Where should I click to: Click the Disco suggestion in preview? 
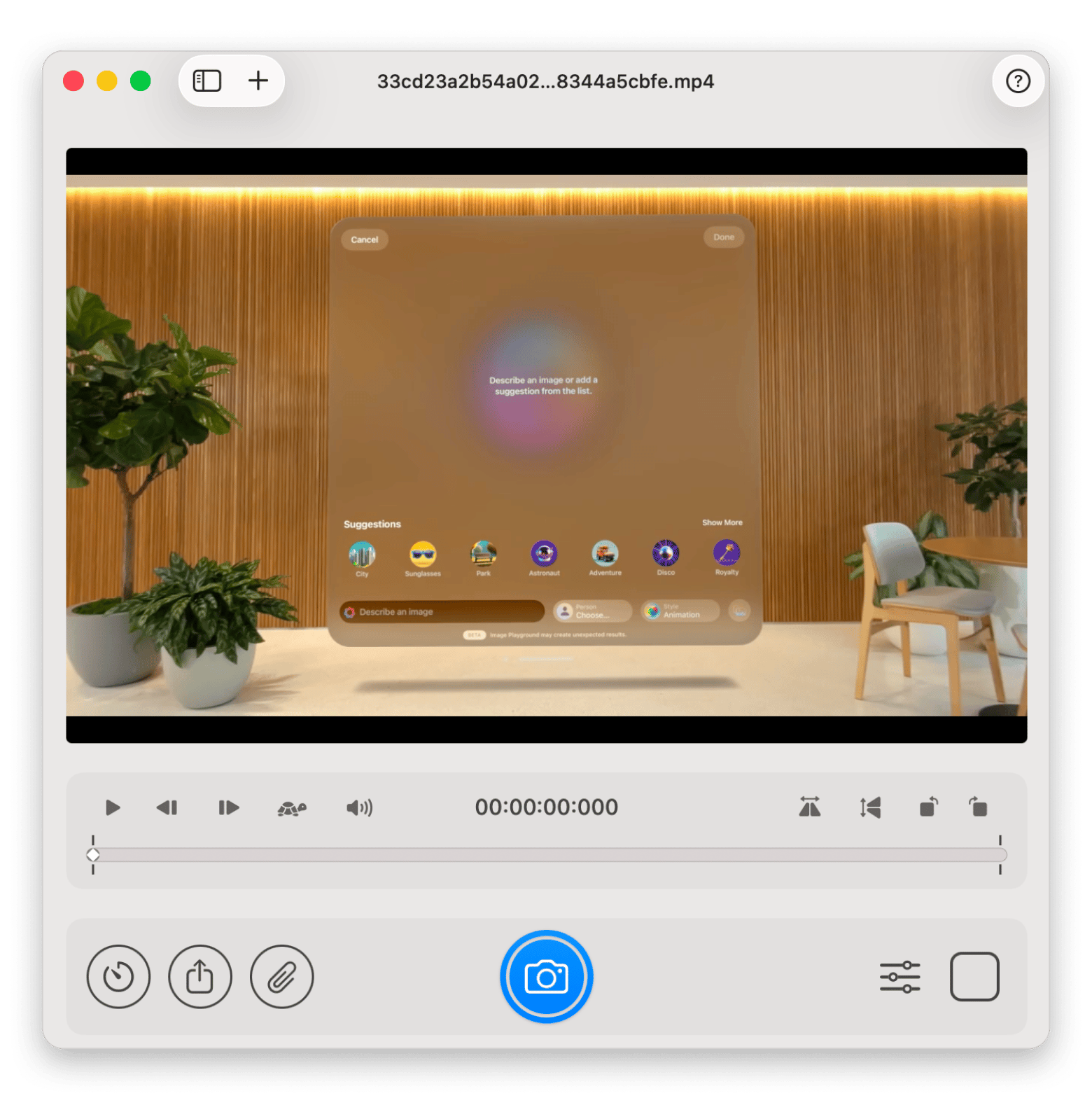click(x=666, y=557)
